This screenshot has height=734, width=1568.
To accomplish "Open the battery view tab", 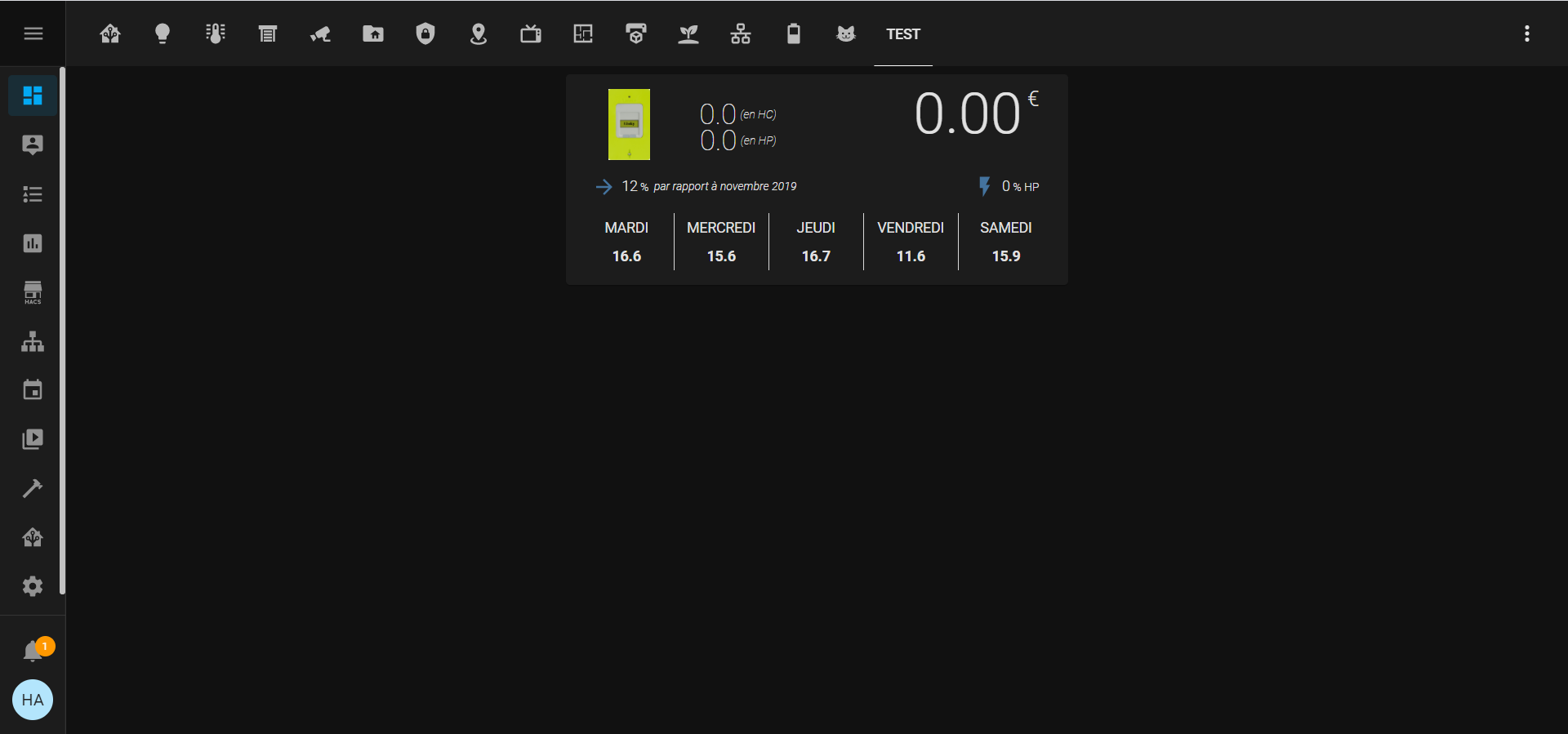I will point(793,33).
